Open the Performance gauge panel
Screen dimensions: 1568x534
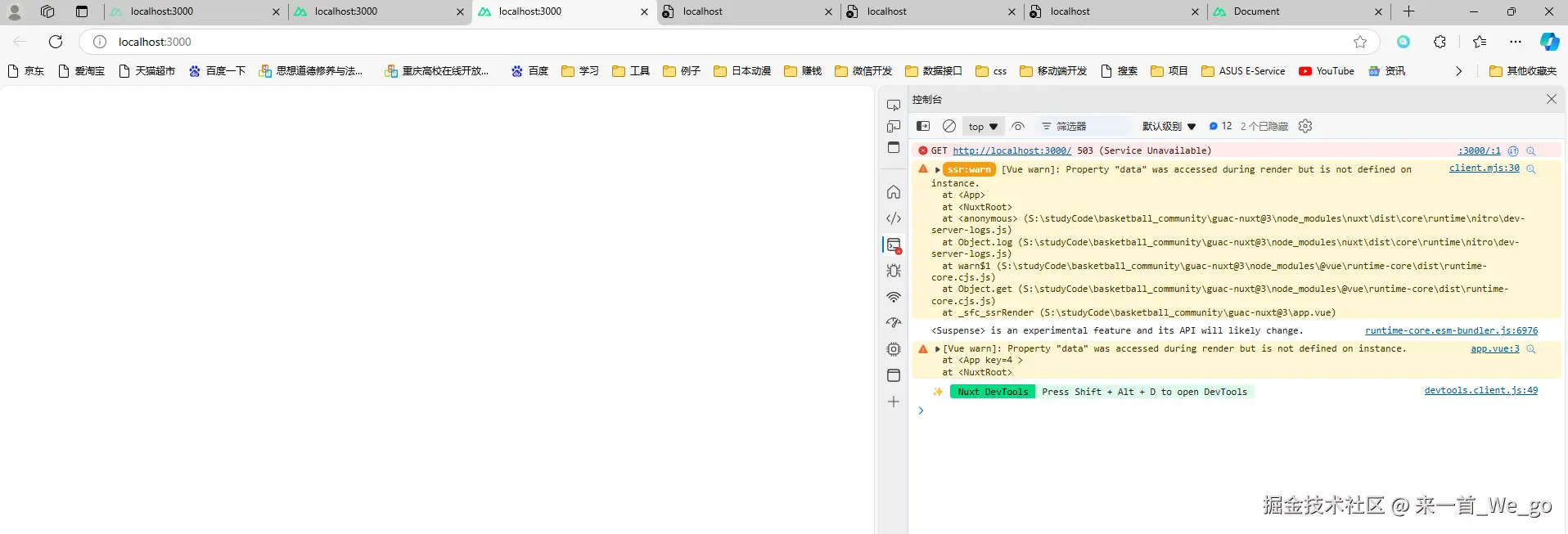tap(894, 323)
